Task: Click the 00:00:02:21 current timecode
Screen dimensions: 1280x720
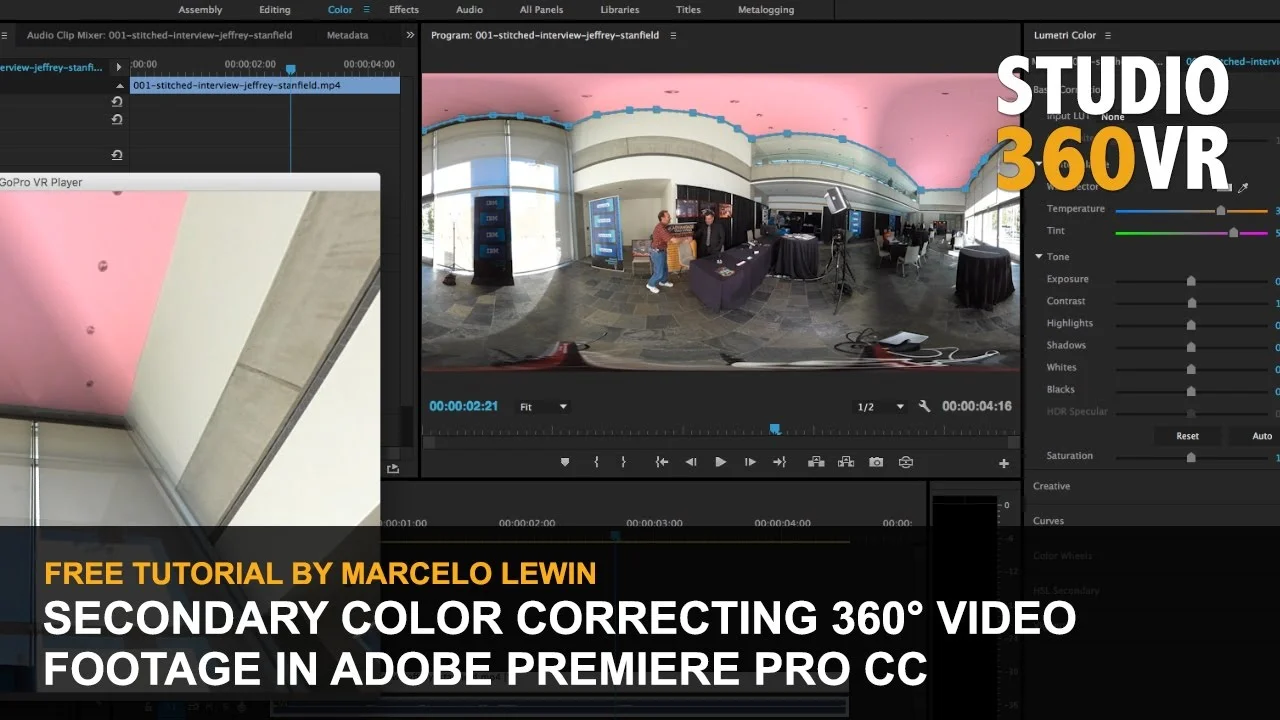Action: pyautogui.click(x=464, y=406)
